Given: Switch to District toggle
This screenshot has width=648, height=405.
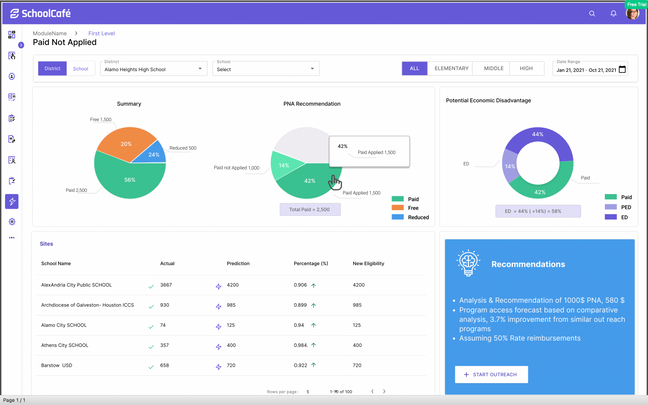Looking at the screenshot, I should pyautogui.click(x=52, y=69).
